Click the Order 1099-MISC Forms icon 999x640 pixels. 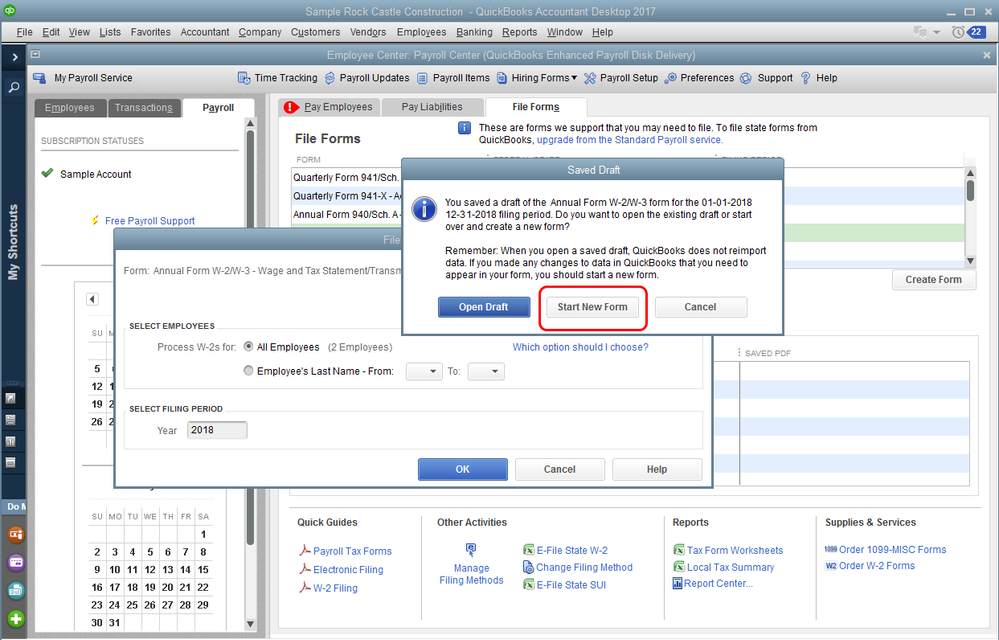click(830, 549)
